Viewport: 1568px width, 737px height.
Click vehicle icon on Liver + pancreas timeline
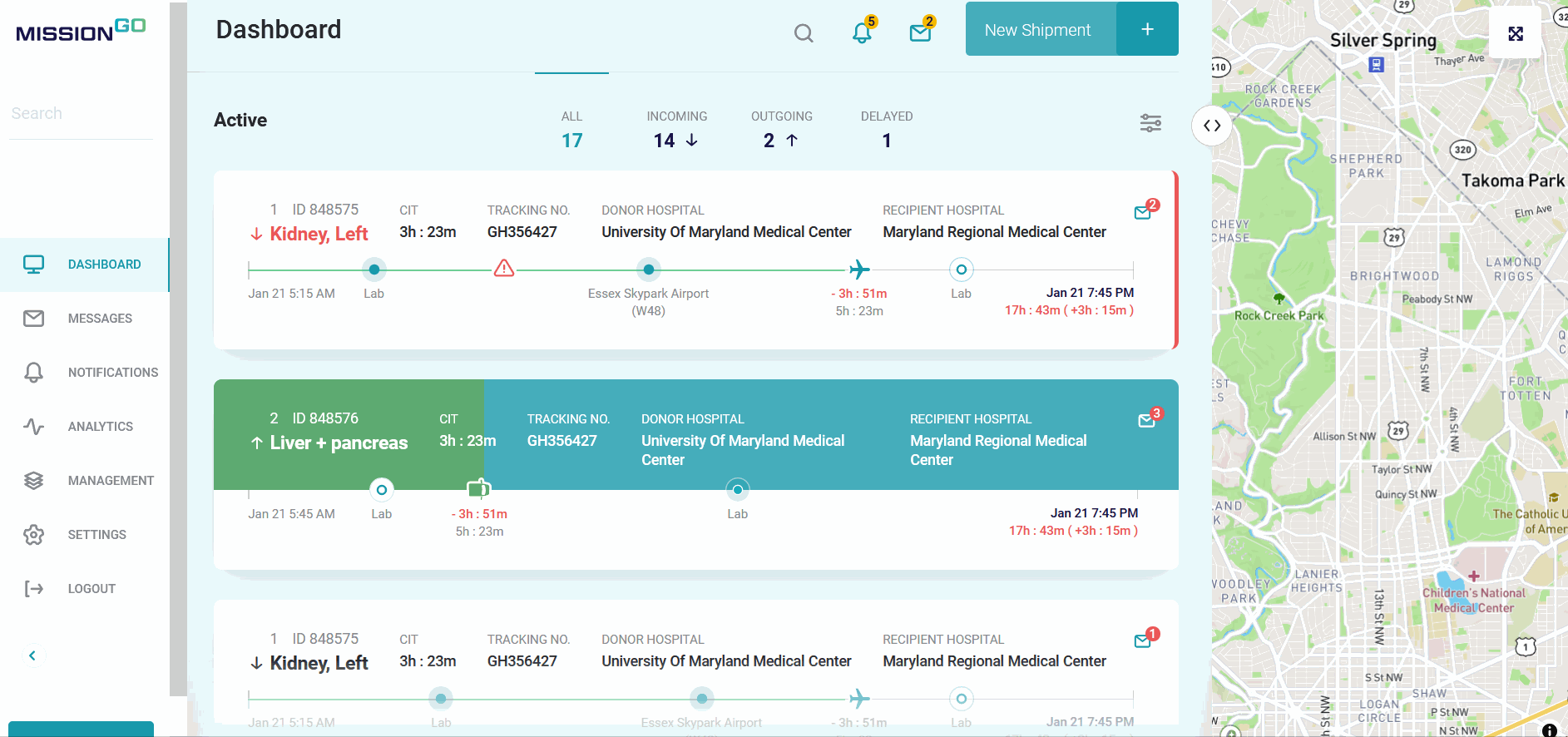click(x=478, y=488)
